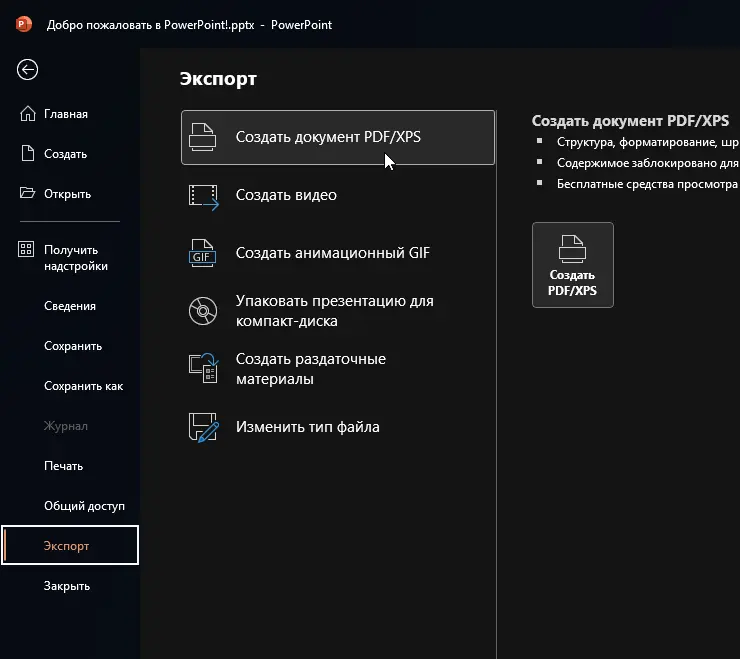Click the compact disc package icon
The image size is (740, 659).
(x=203, y=311)
